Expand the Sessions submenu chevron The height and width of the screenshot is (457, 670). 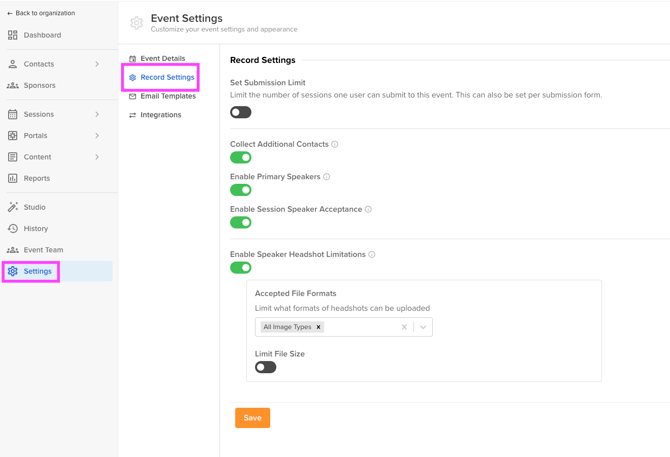click(97, 114)
